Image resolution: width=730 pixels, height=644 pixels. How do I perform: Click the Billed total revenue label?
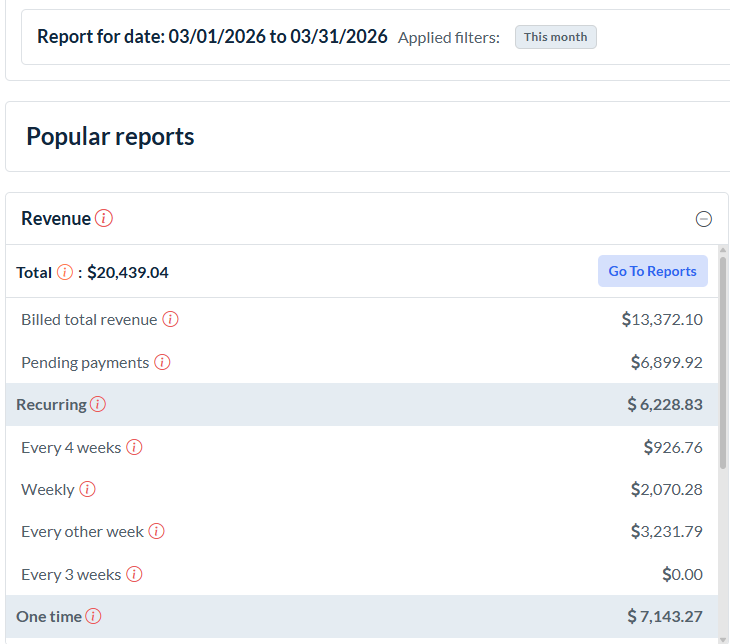[x=89, y=319]
